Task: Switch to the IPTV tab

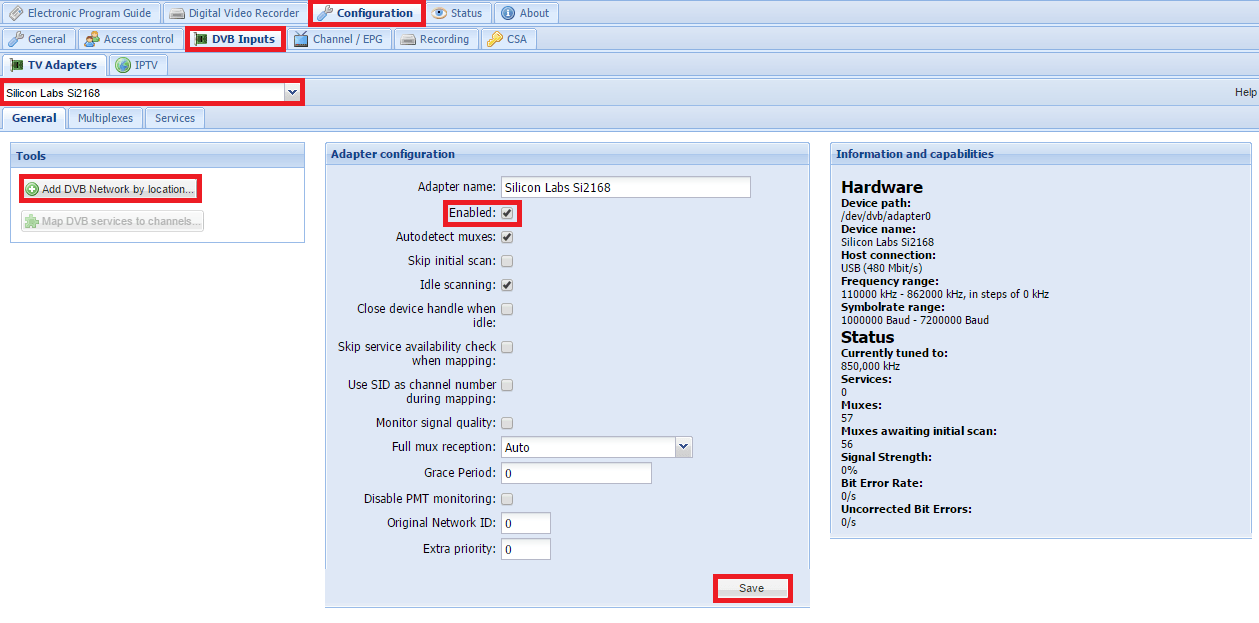Action: pos(138,65)
